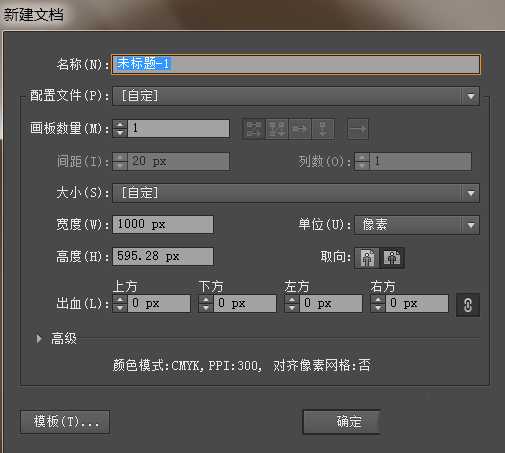
Task: Select grid by row artboard arrangement icon
Action: click(x=254, y=129)
